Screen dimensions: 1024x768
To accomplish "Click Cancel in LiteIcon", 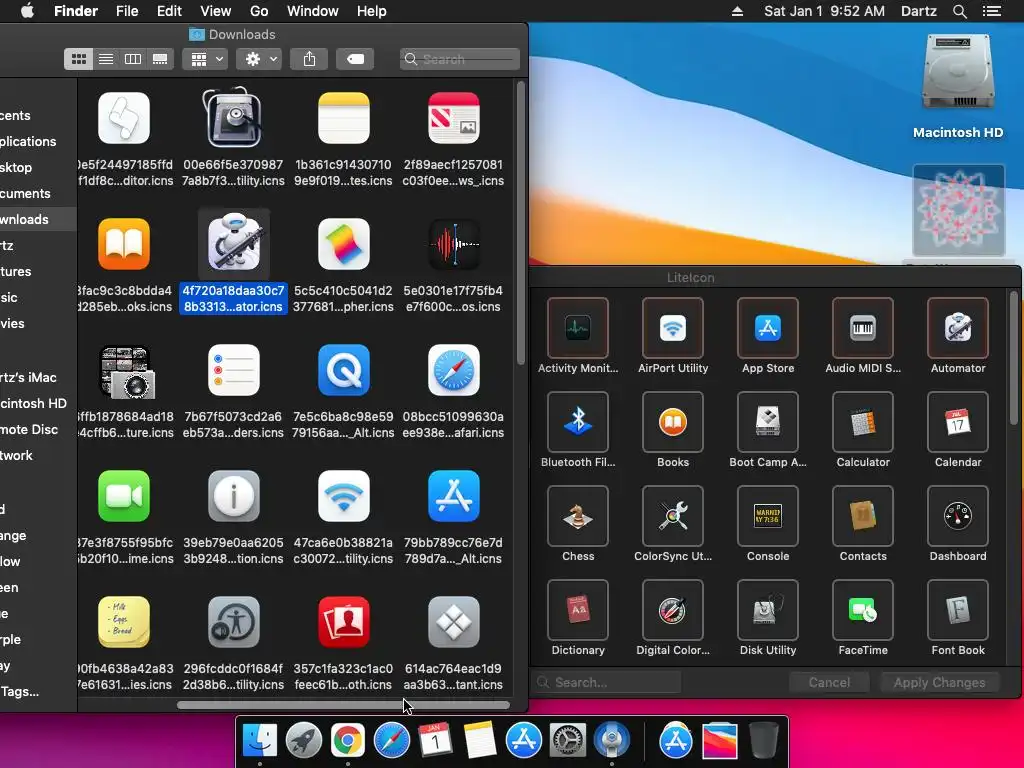I will click(829, 682).
